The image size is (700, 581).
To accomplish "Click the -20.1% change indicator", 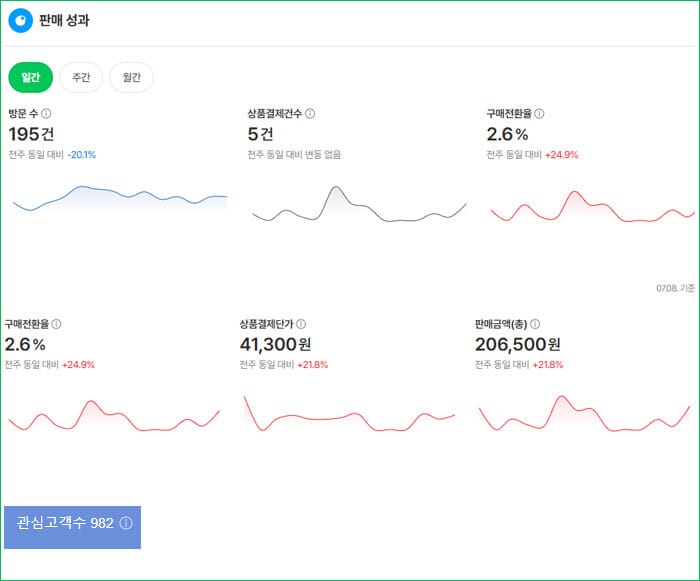I will click(x=82, y=155).
